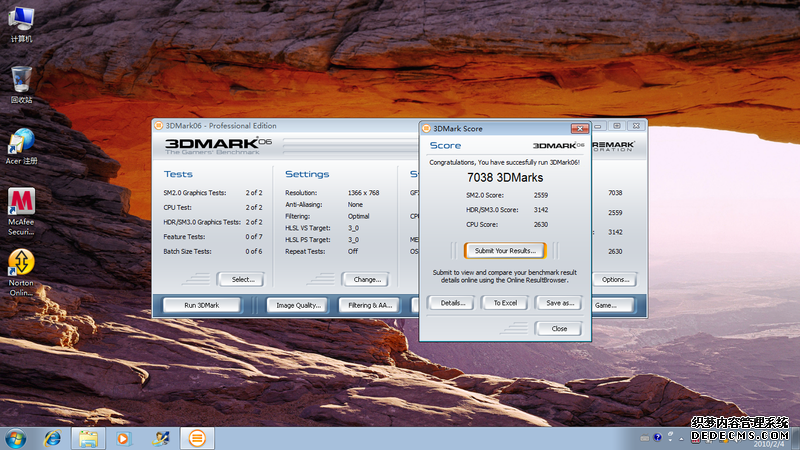800x450 pixels.
Task: Open Windows Explorer folder on taskbar
Action: (x=88, y=438)
